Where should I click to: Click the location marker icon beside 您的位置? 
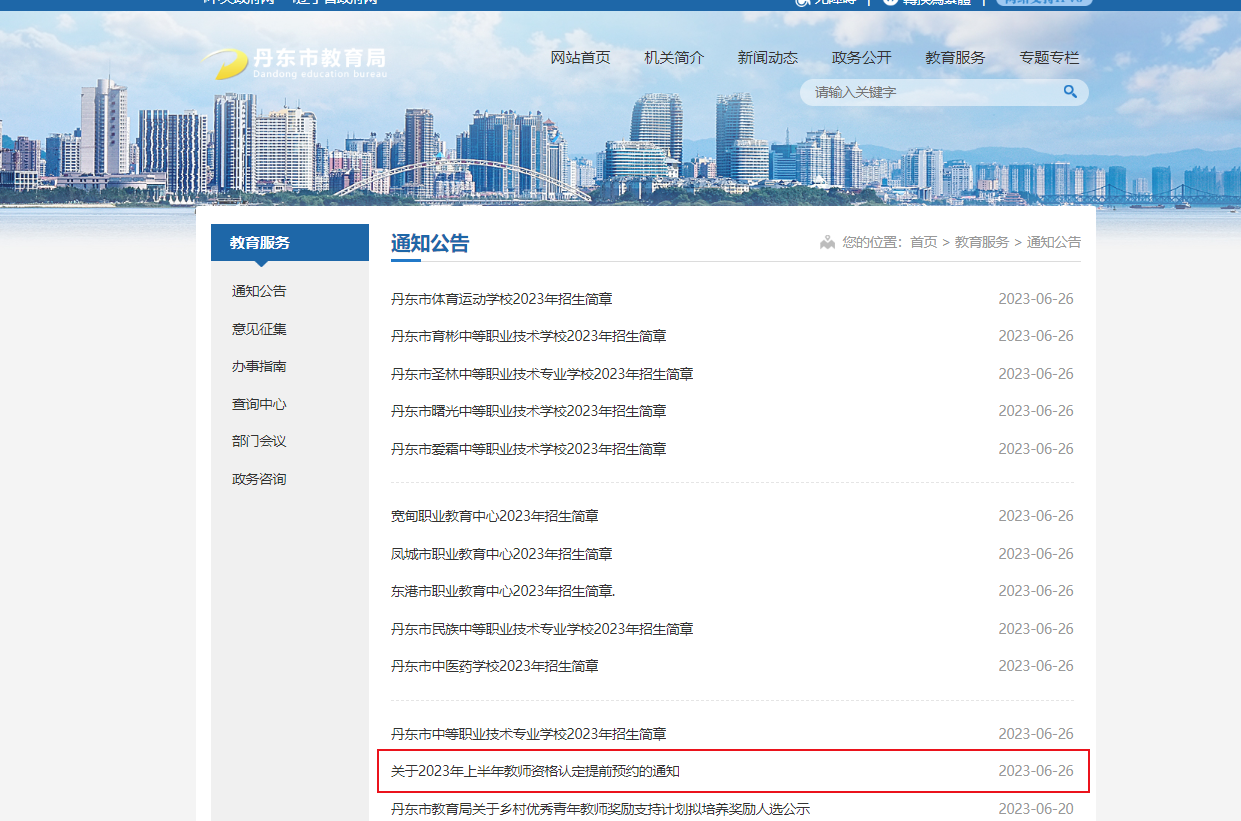[x=827, y=242]
